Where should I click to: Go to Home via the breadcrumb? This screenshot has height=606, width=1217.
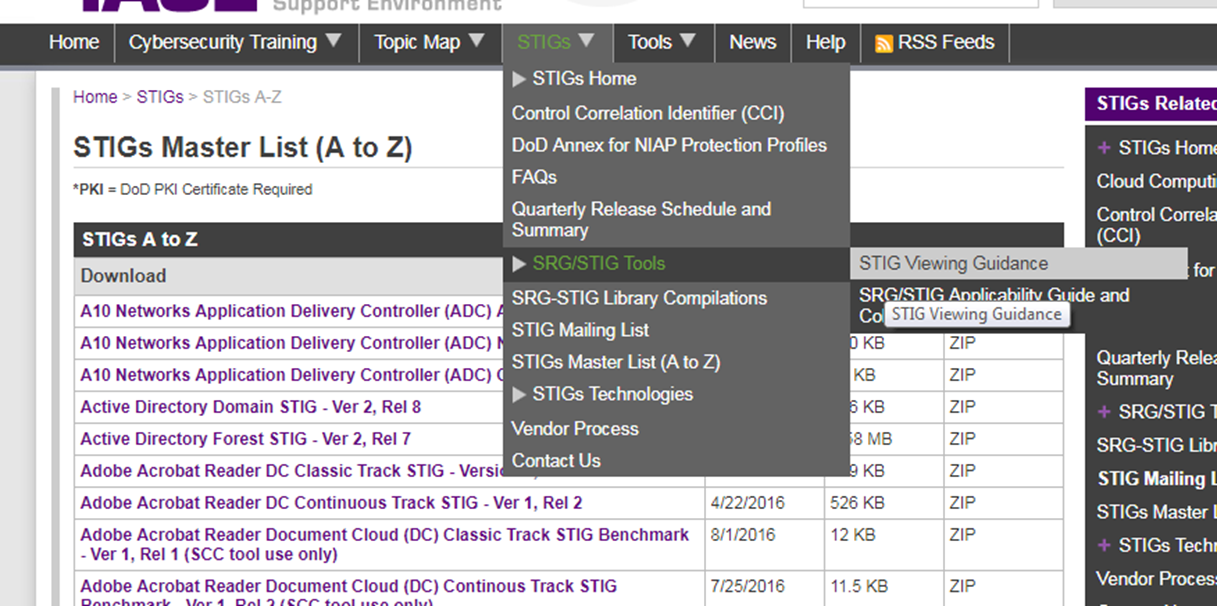pyautogui.click(x=95, y=97)
